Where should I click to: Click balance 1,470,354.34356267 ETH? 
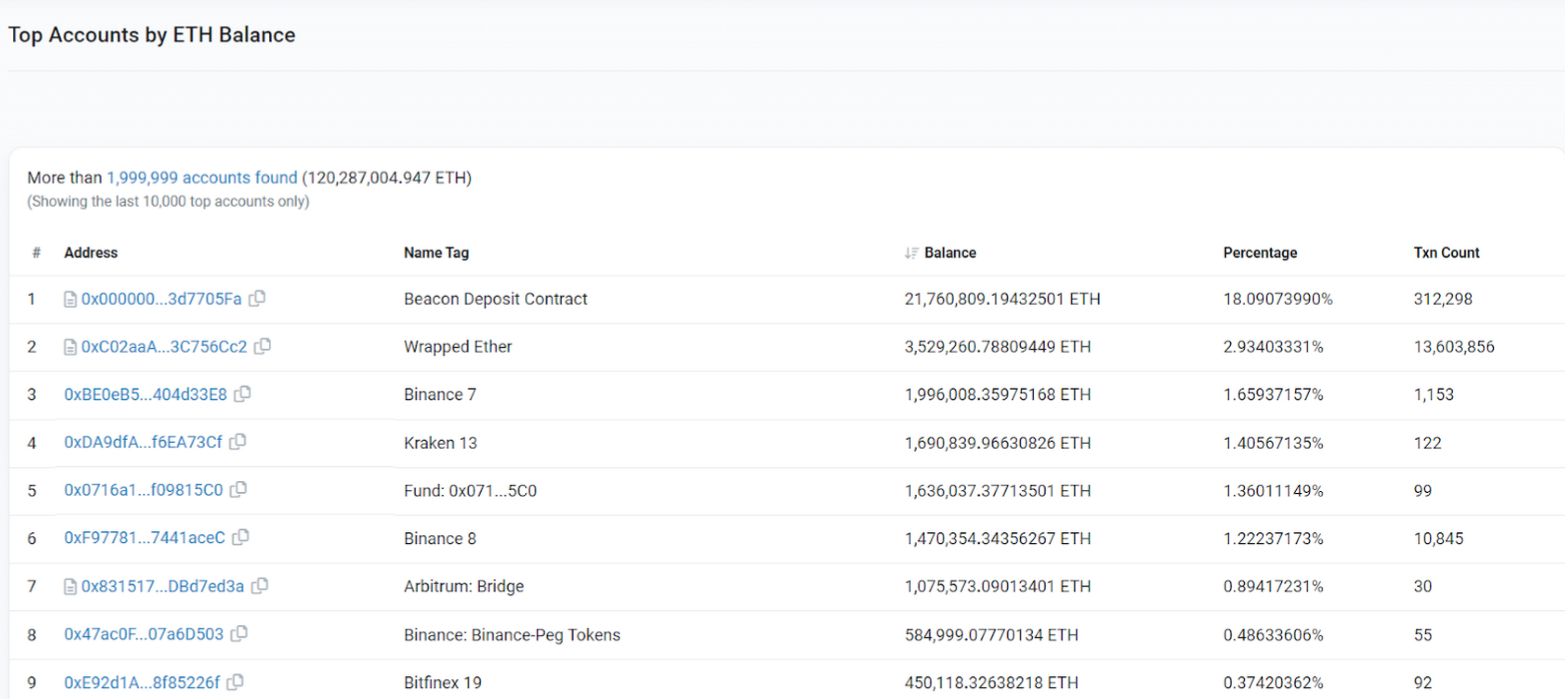pyautogui.click(x=997, y=538)
